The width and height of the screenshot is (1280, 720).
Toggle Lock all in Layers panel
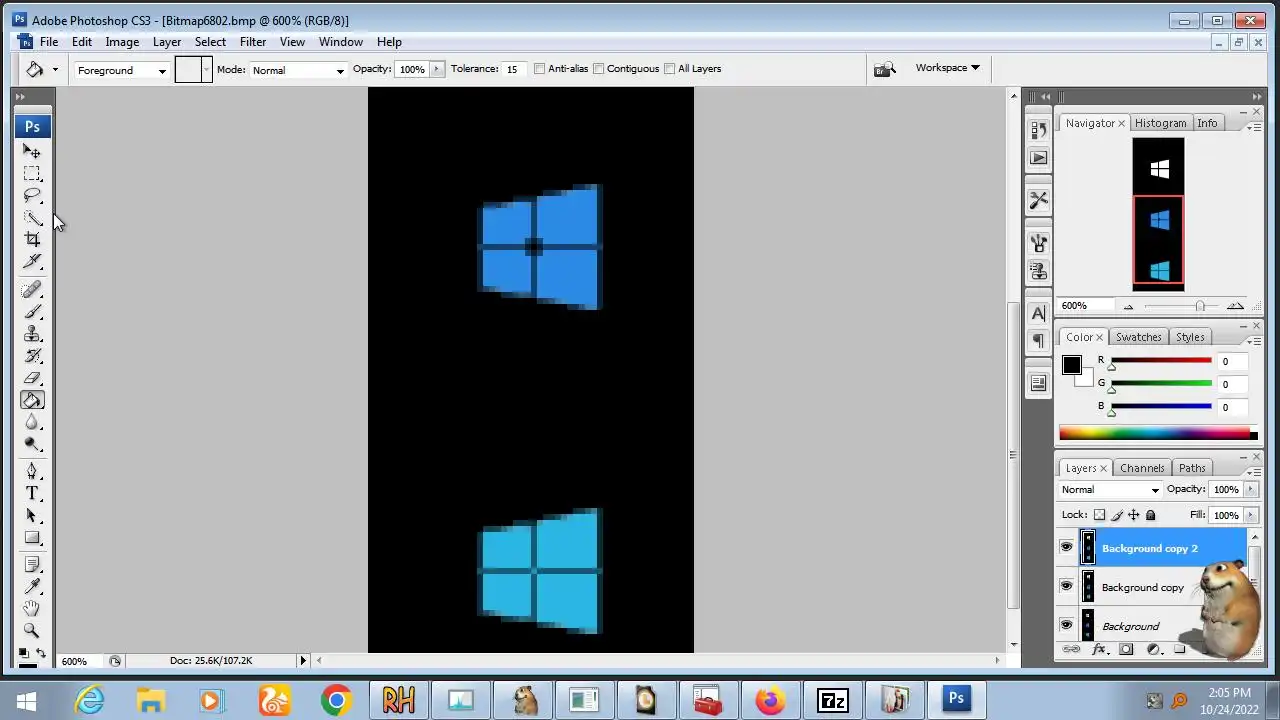(x=1150, y=515)
